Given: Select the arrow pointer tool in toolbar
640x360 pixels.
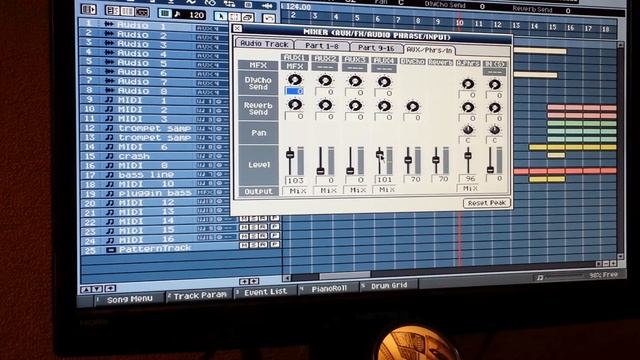Looking at the screenshot, I should point(220,16).
